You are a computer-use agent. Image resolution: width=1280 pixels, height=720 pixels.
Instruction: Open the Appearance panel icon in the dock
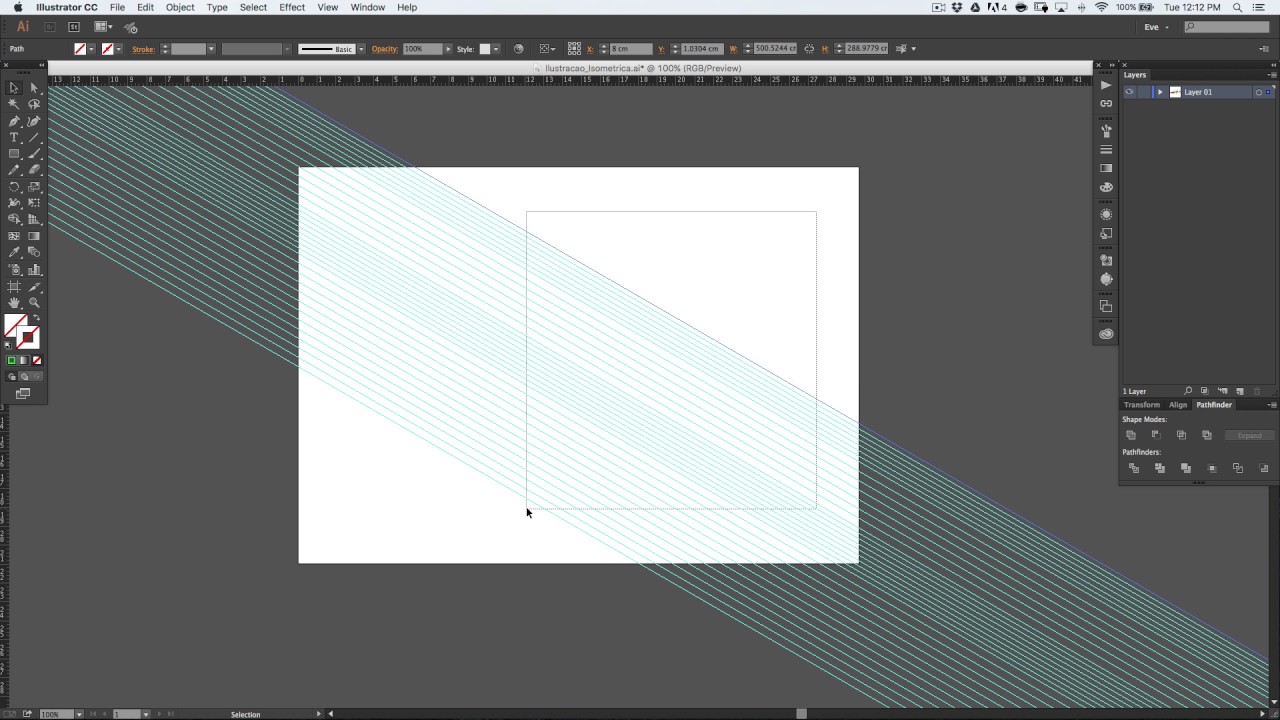pyautogui.click(x=1106, y=214)
